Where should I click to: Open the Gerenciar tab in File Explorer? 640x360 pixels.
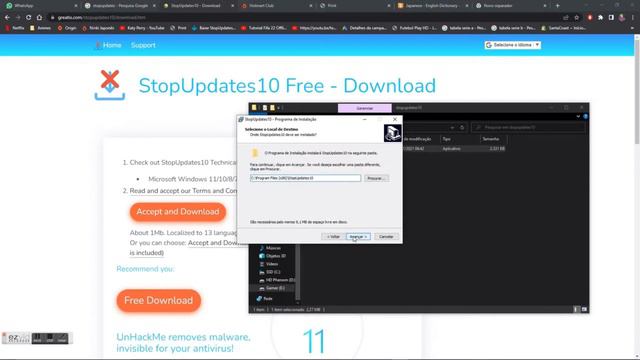point(364,108)
